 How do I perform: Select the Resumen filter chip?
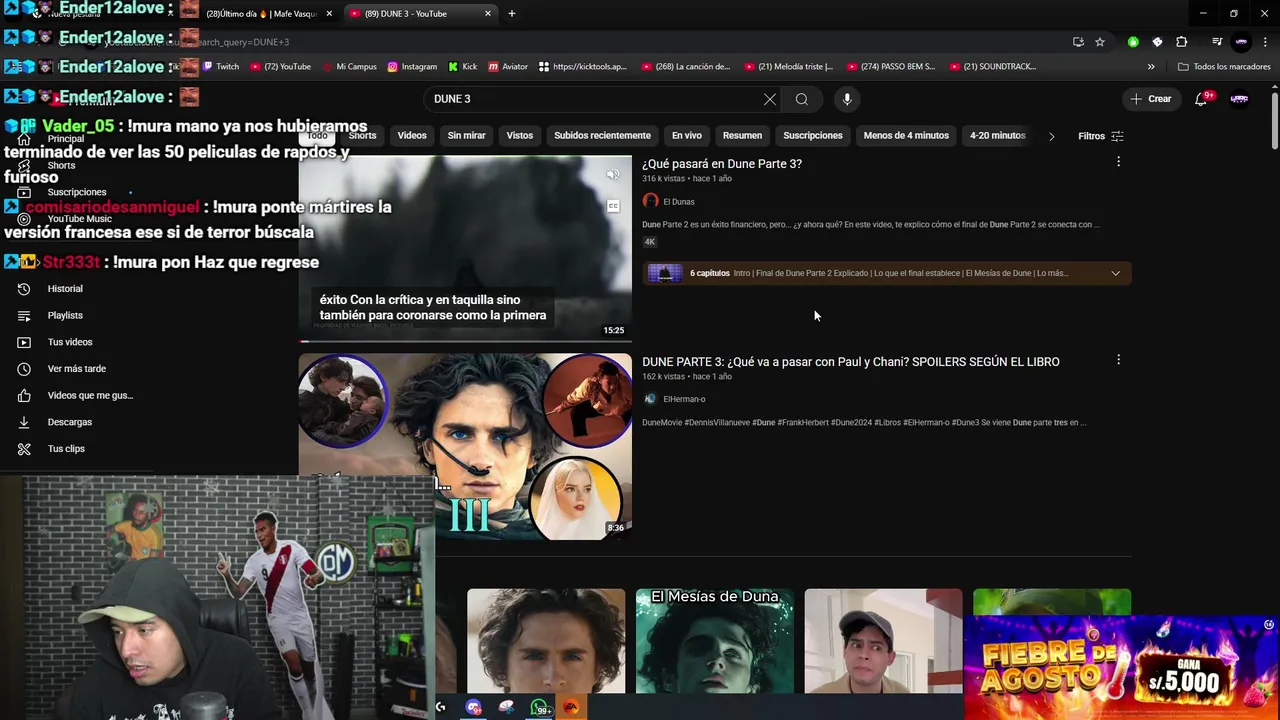pos(742,136)
